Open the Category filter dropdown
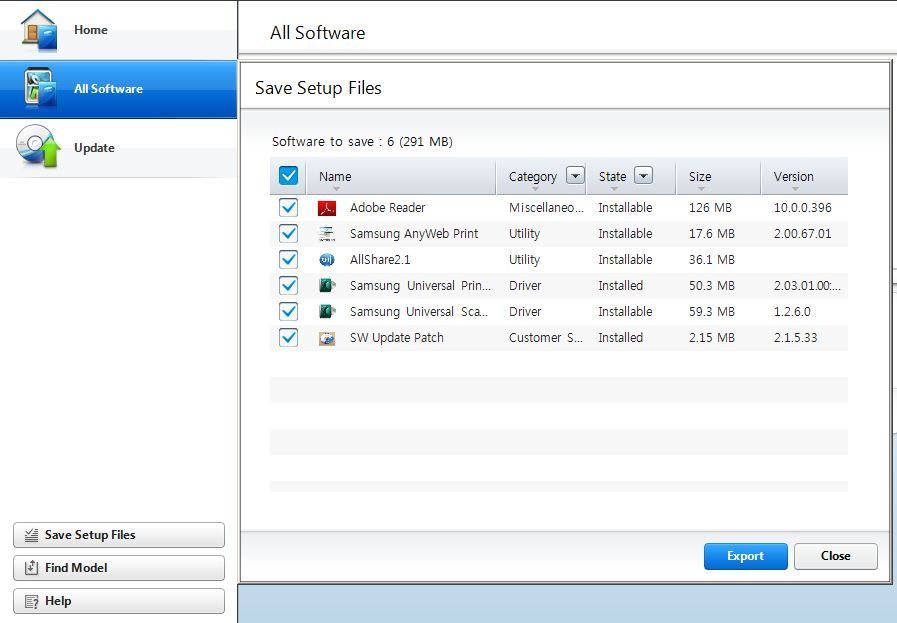Image resolution: width=897 pixels, height=623 pixels. tap(575, 176)
